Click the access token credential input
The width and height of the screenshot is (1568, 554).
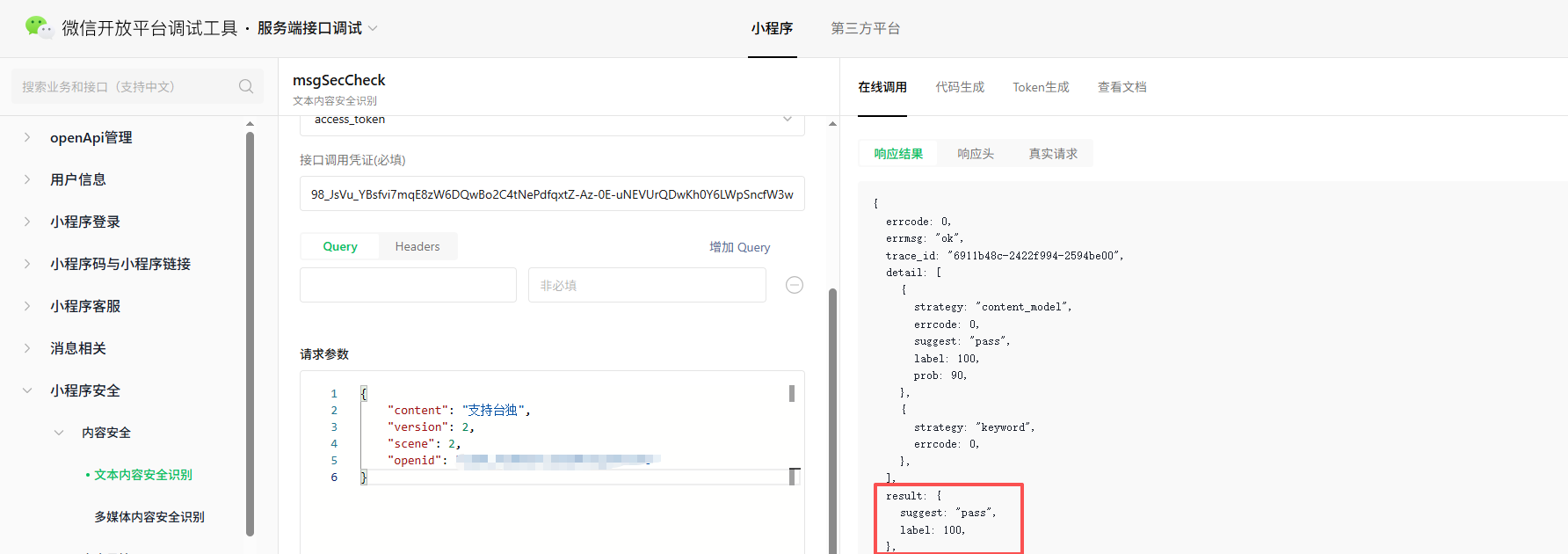pos(552,193)
